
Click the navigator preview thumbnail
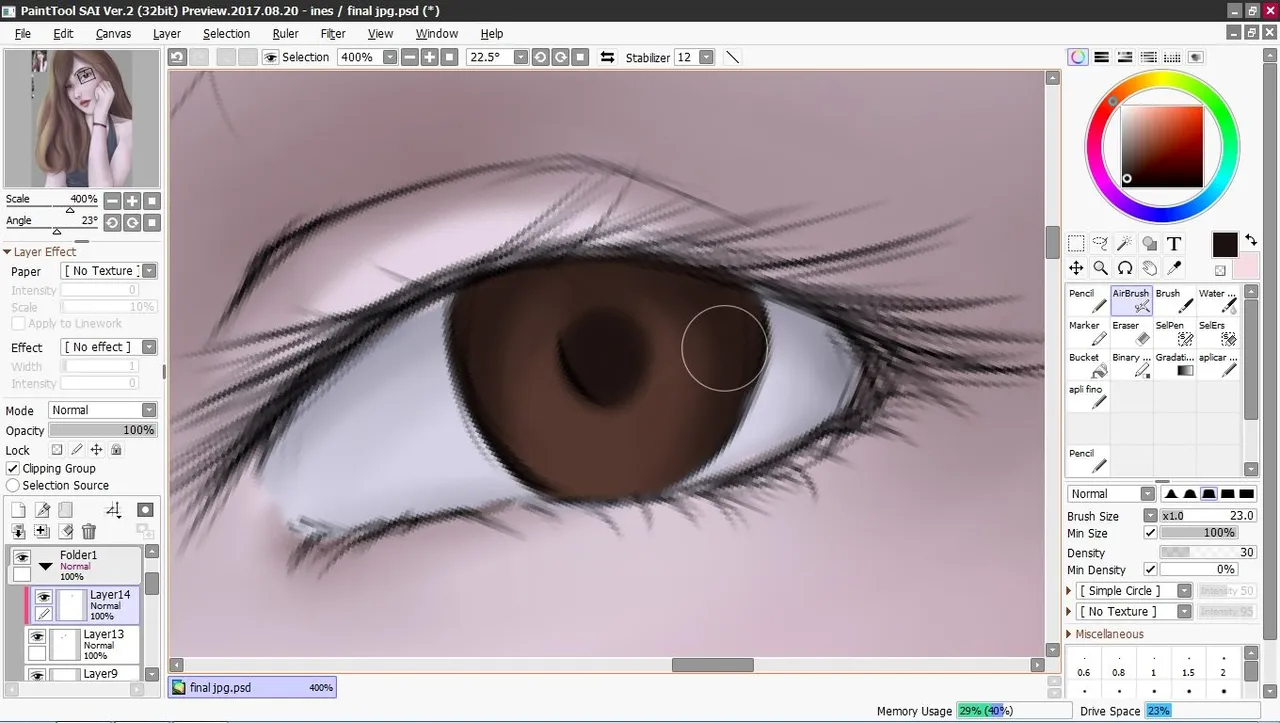tap(82, 118)
